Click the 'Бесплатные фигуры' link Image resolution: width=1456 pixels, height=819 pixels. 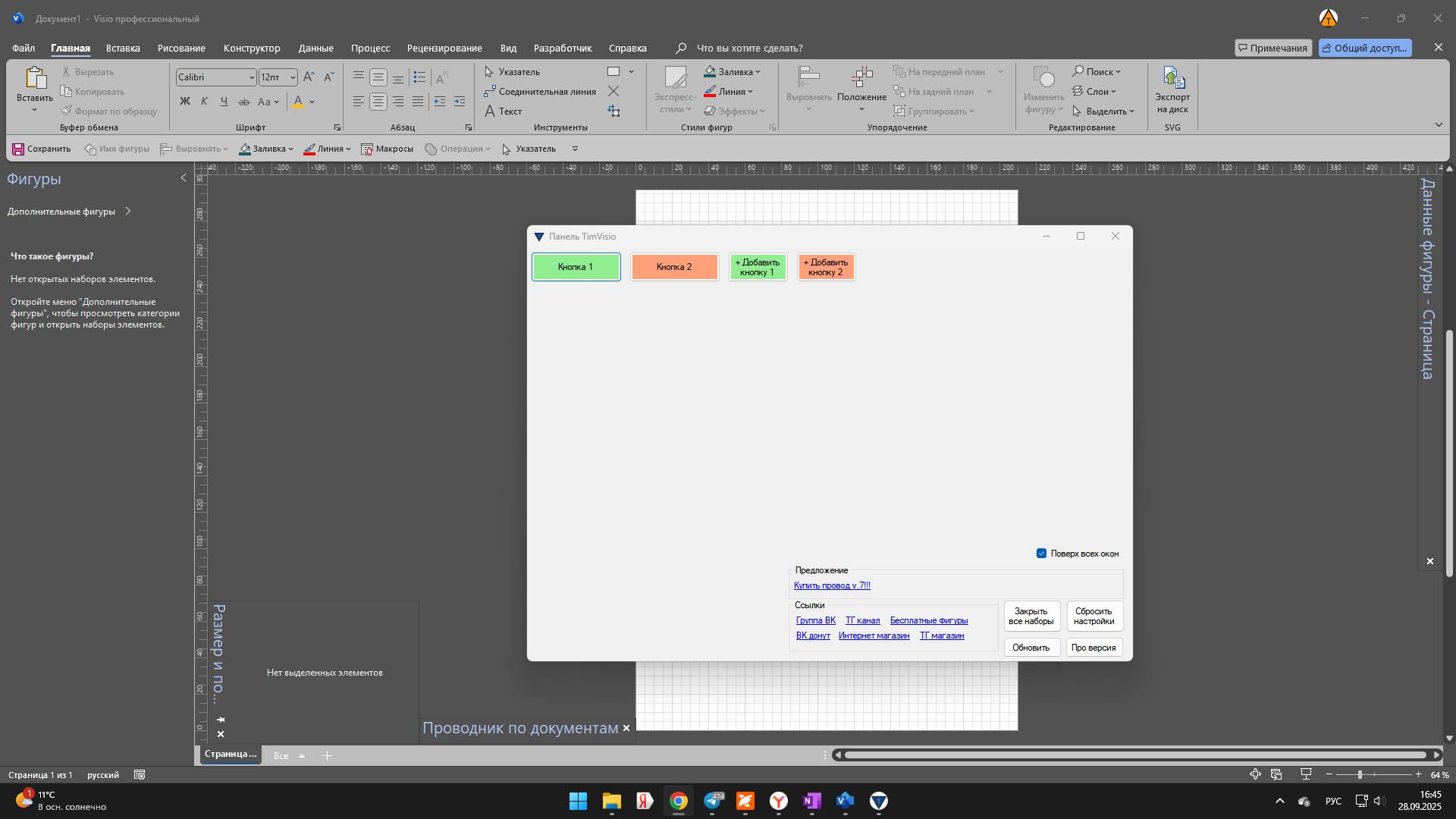click(928, 620)
